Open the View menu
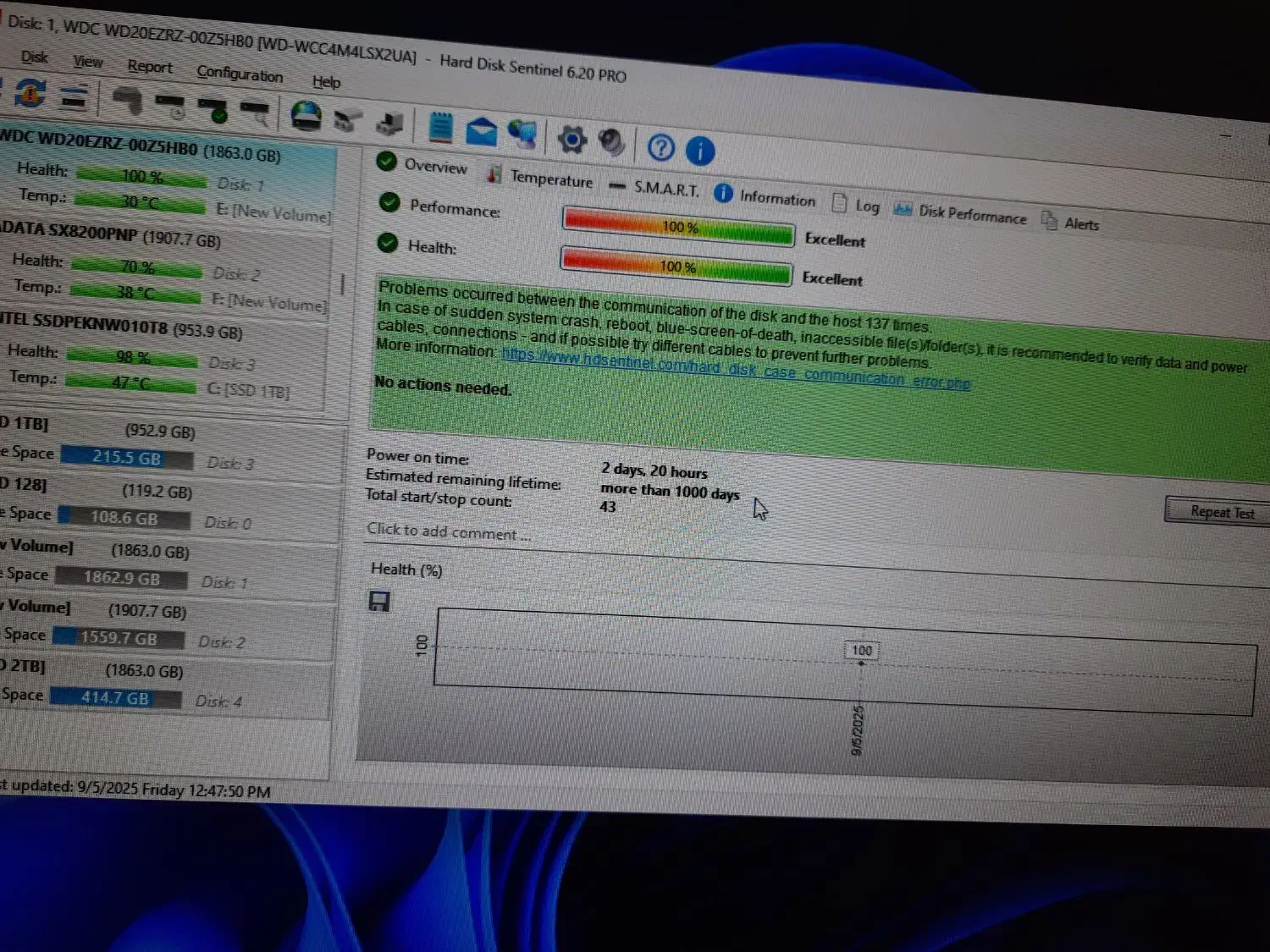The width and height of the screenshot is (1270, 952). tap(88, 62)
